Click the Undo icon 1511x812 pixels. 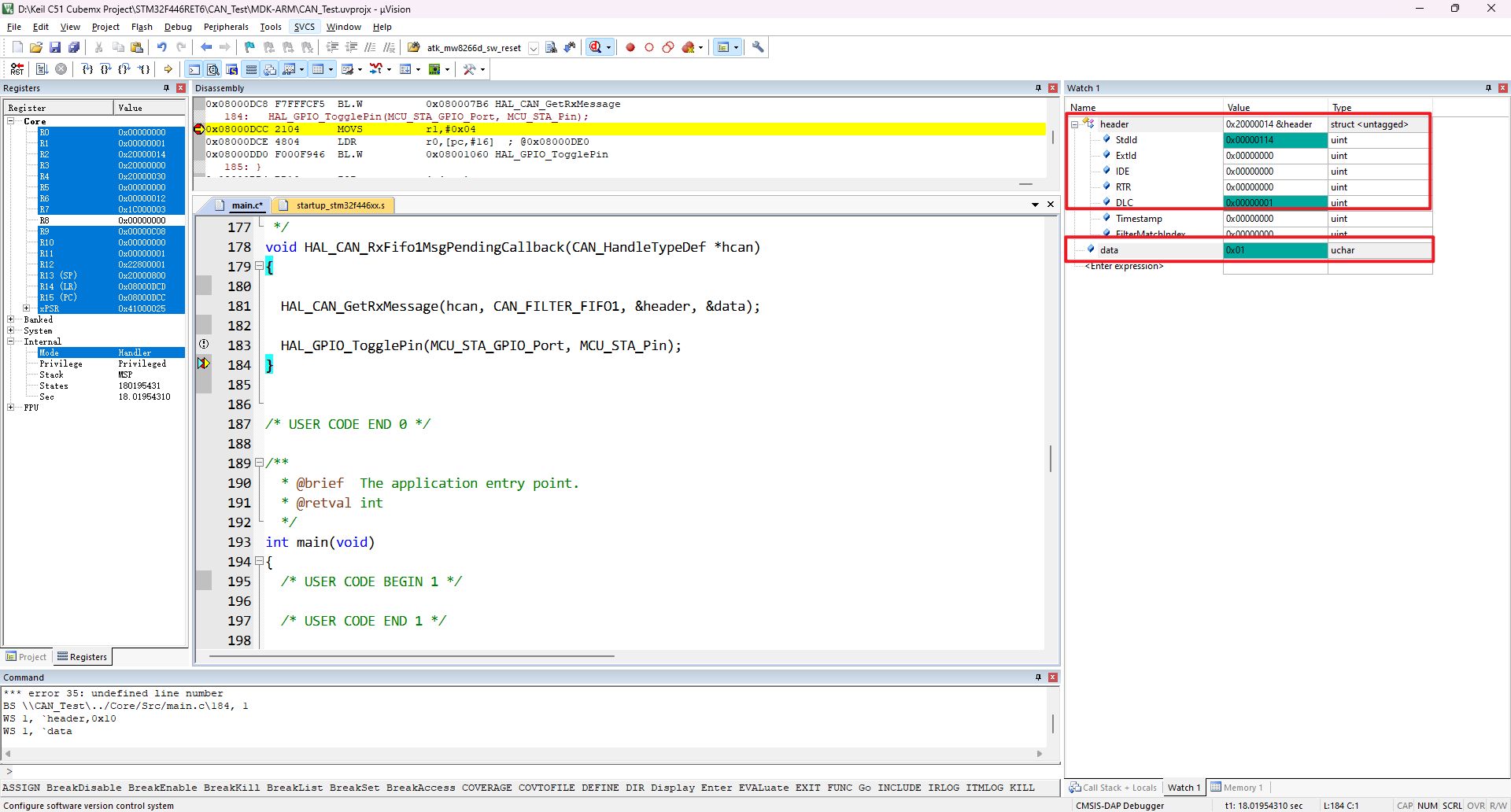pyautogui.click(x=162, y=47)
